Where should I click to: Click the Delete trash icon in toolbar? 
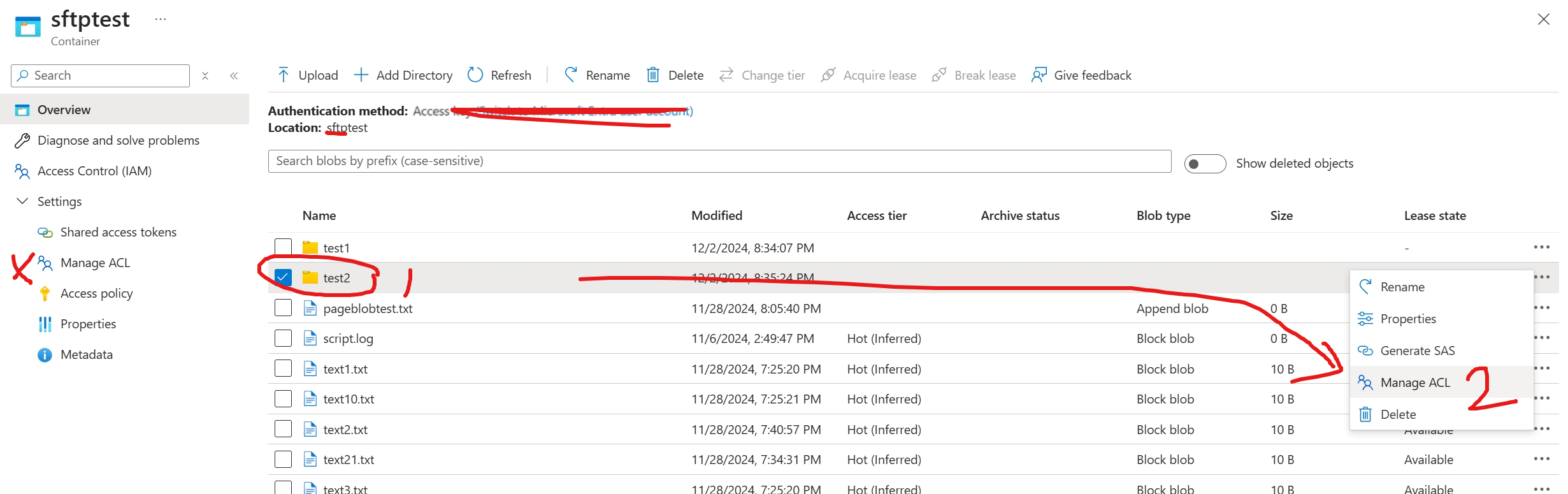tap(653, 75)
